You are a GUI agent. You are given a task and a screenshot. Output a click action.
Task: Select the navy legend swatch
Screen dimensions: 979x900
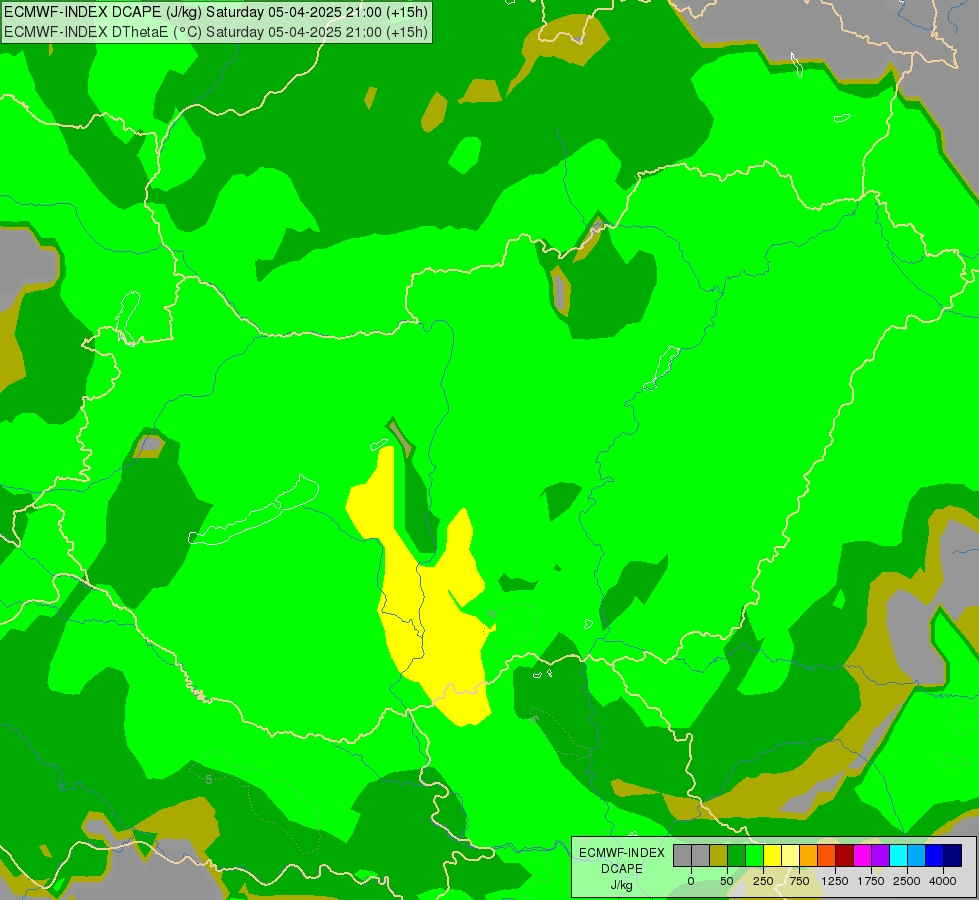point(953,856)
